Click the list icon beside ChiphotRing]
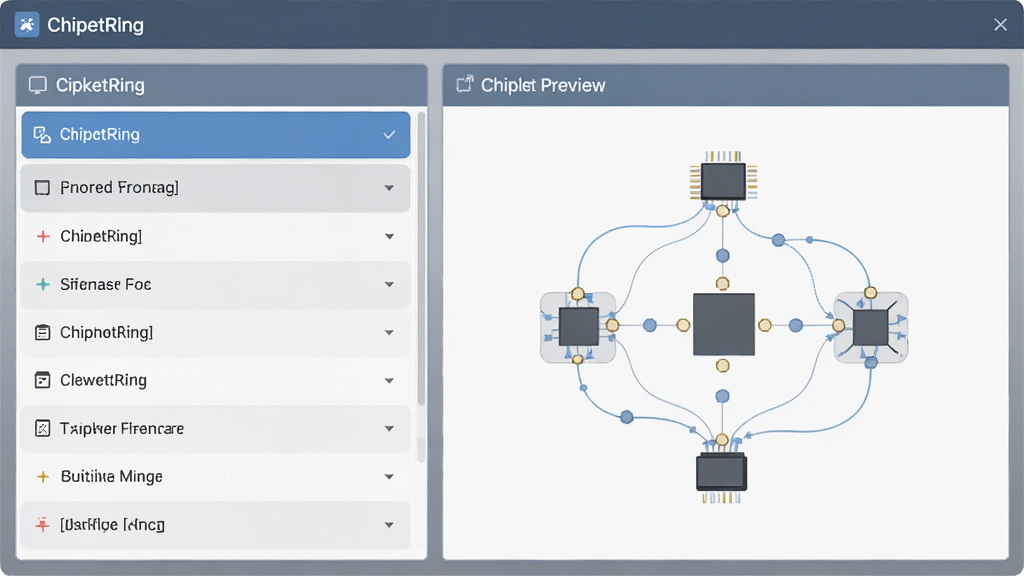Viewport: 1024px width, 576px height. click(x=42, y=332)
